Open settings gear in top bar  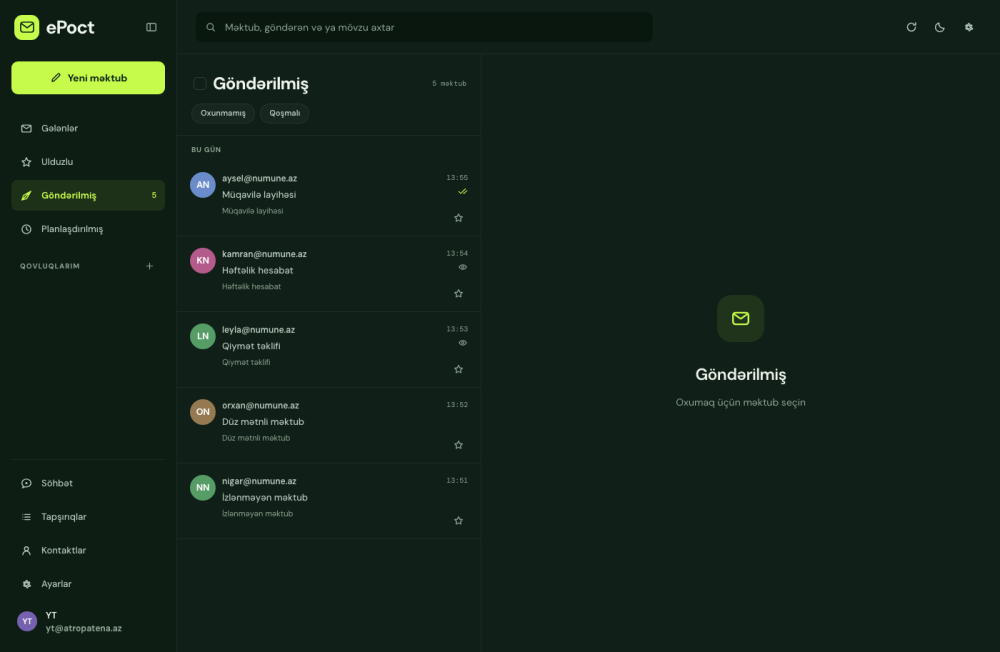click(x=969, y=27)
